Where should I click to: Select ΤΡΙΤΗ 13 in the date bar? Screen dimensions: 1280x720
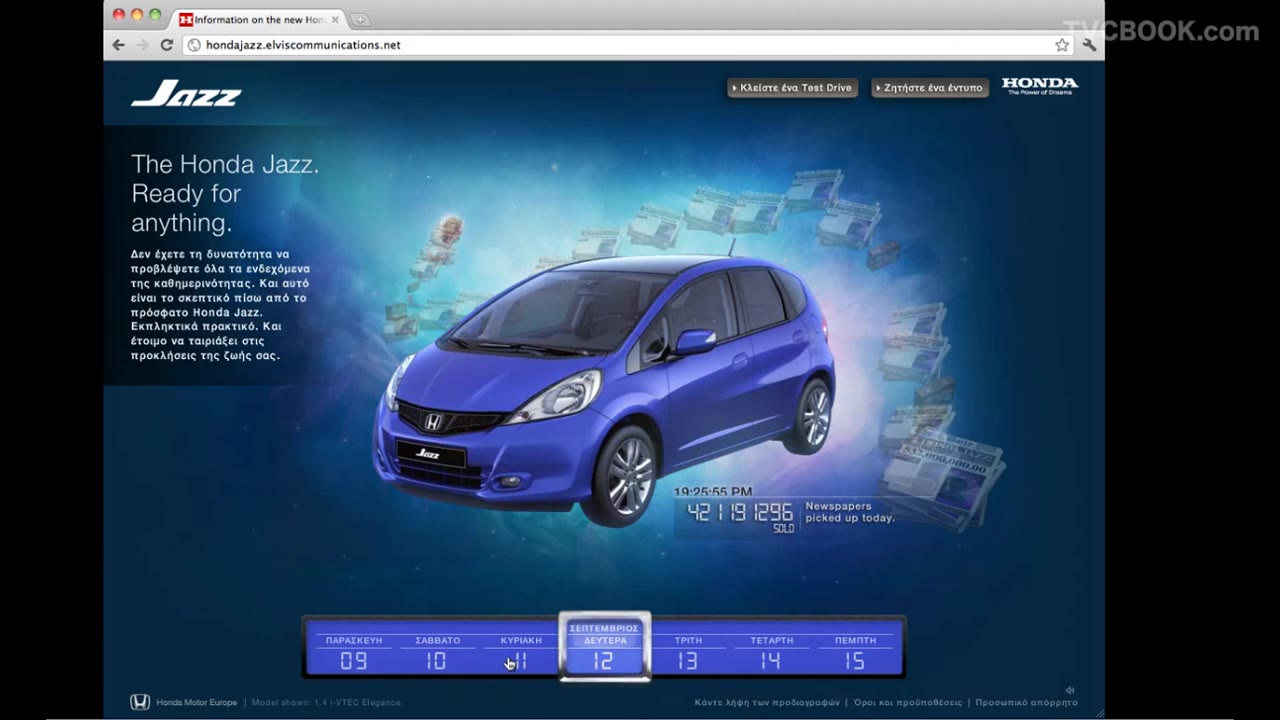point(688,652)
